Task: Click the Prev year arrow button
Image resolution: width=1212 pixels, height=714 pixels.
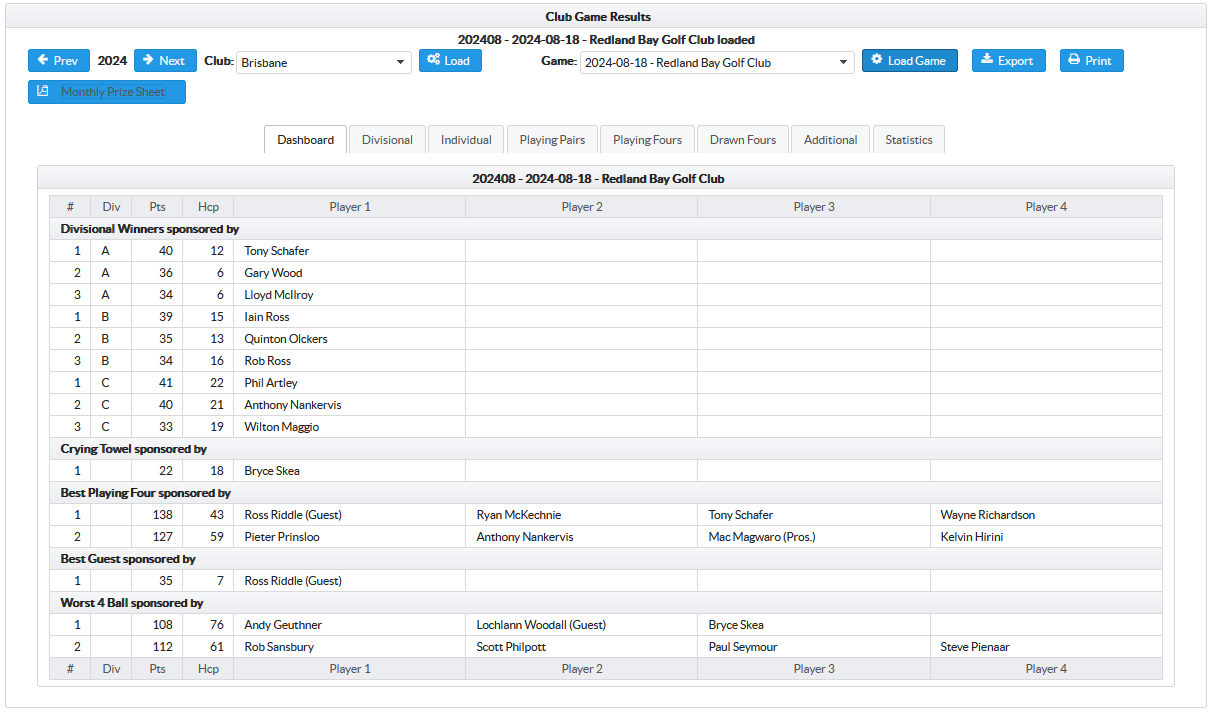Action: [x=58, y=61]
